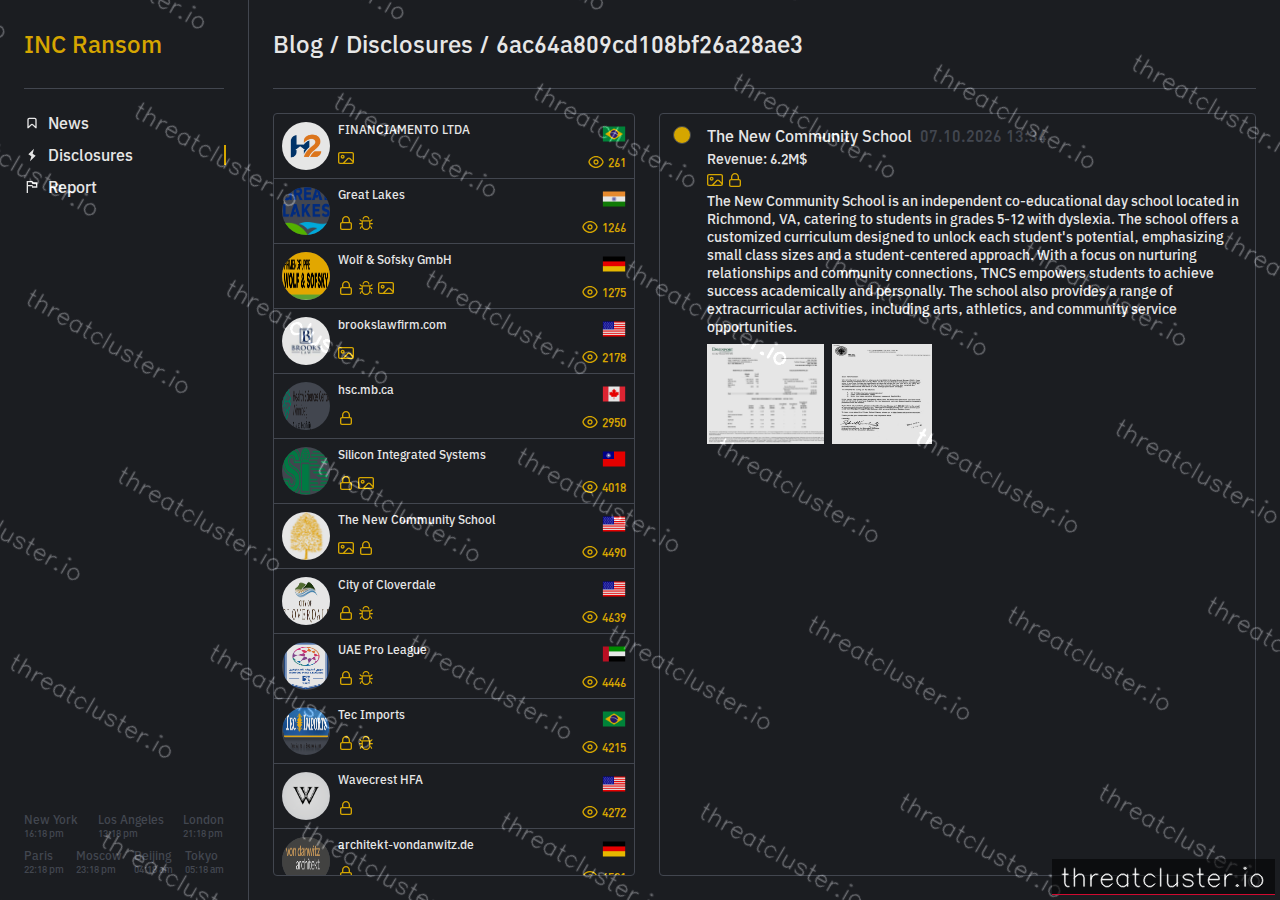Open the second leaked letter thumbnail

coord(882,394)
